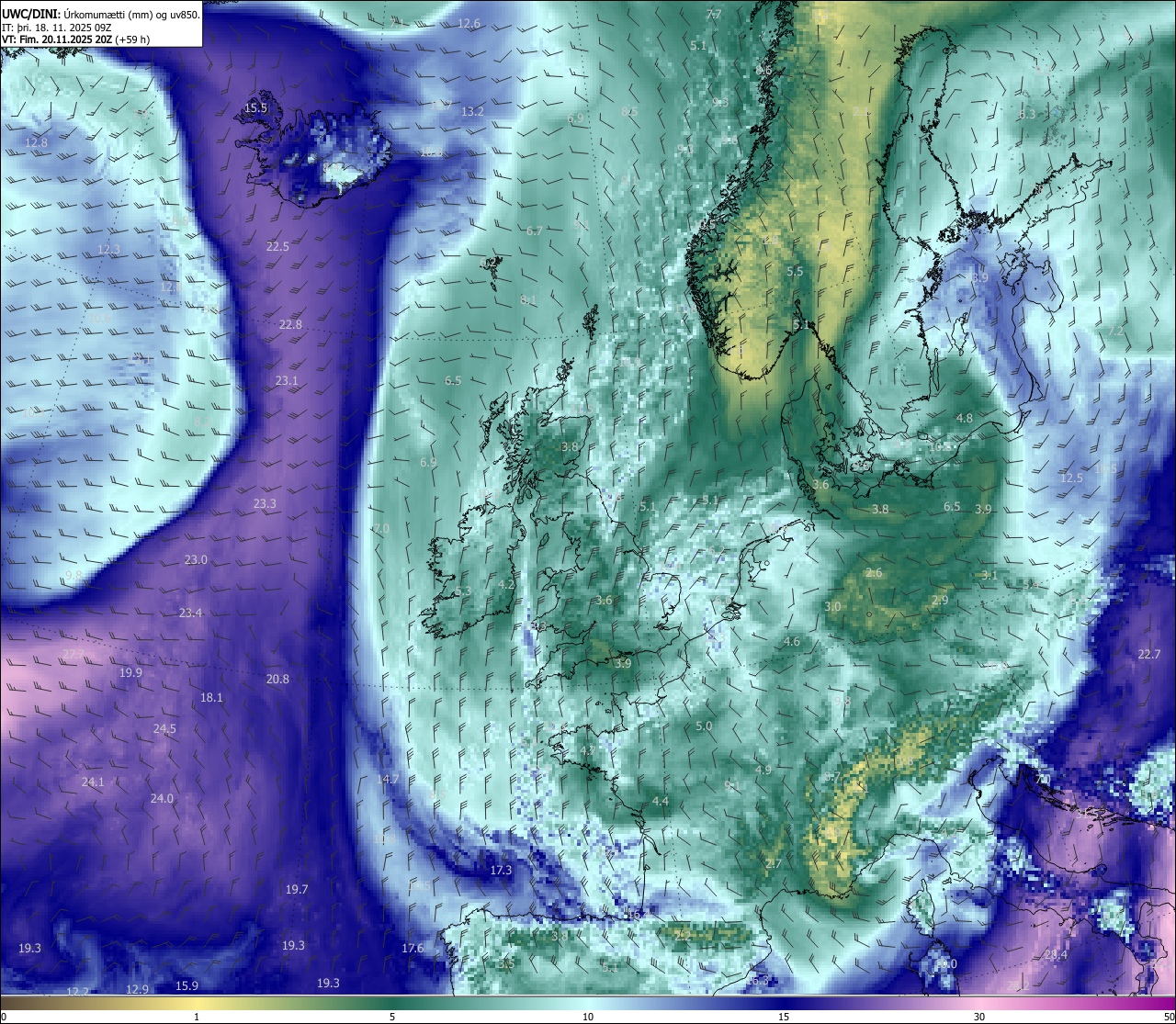Click the 17.3 value near northern Spain
The height and width of the screenshot is (1024, 1176).
click(501, 870)
